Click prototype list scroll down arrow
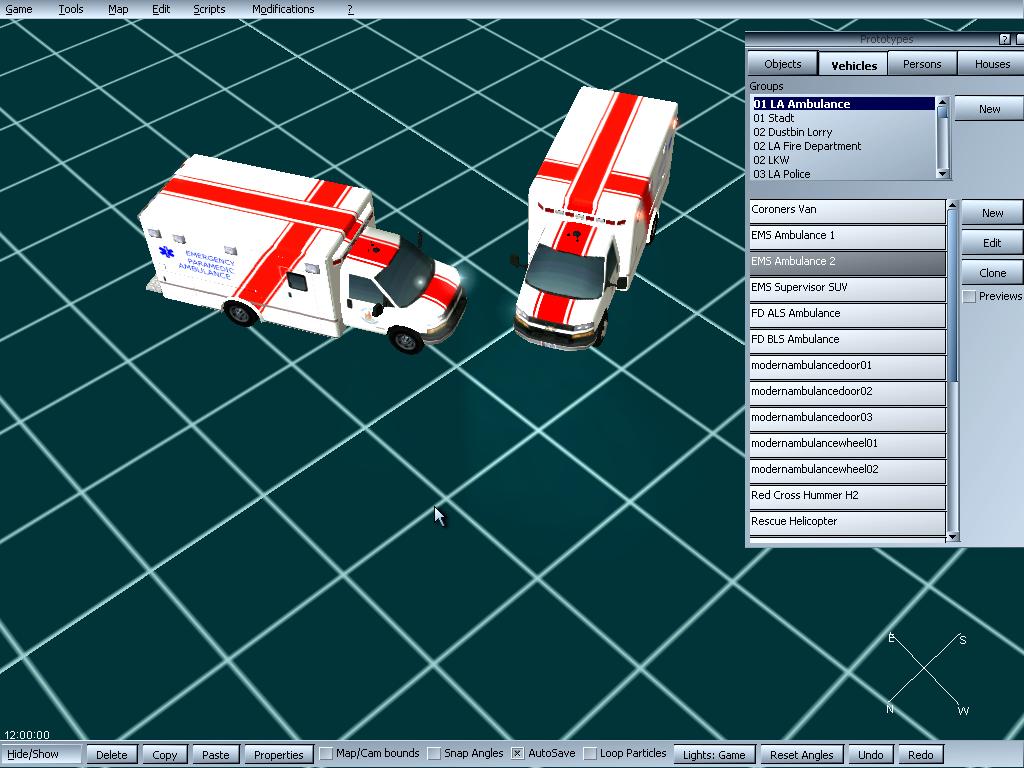Viewport: 1024px width, 768px height. click(x=952, y=537)
